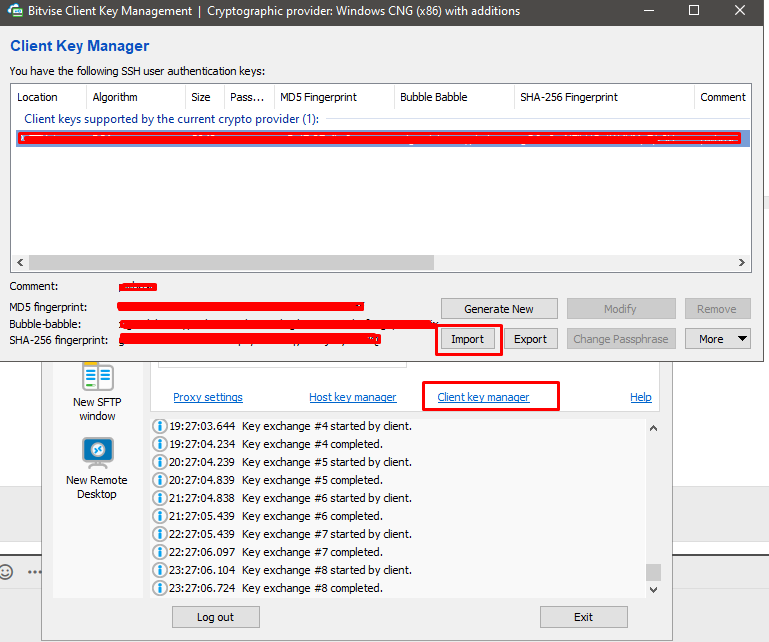Viewport: 769px width, 642px height.
Task: Open the Help link
Action: tap(640, 397)
